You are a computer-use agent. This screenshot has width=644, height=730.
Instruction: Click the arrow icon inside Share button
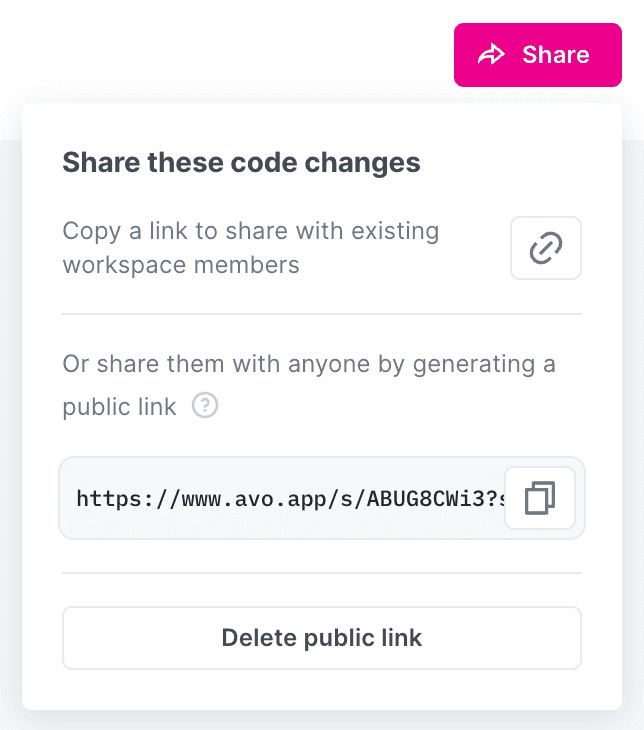492,55
